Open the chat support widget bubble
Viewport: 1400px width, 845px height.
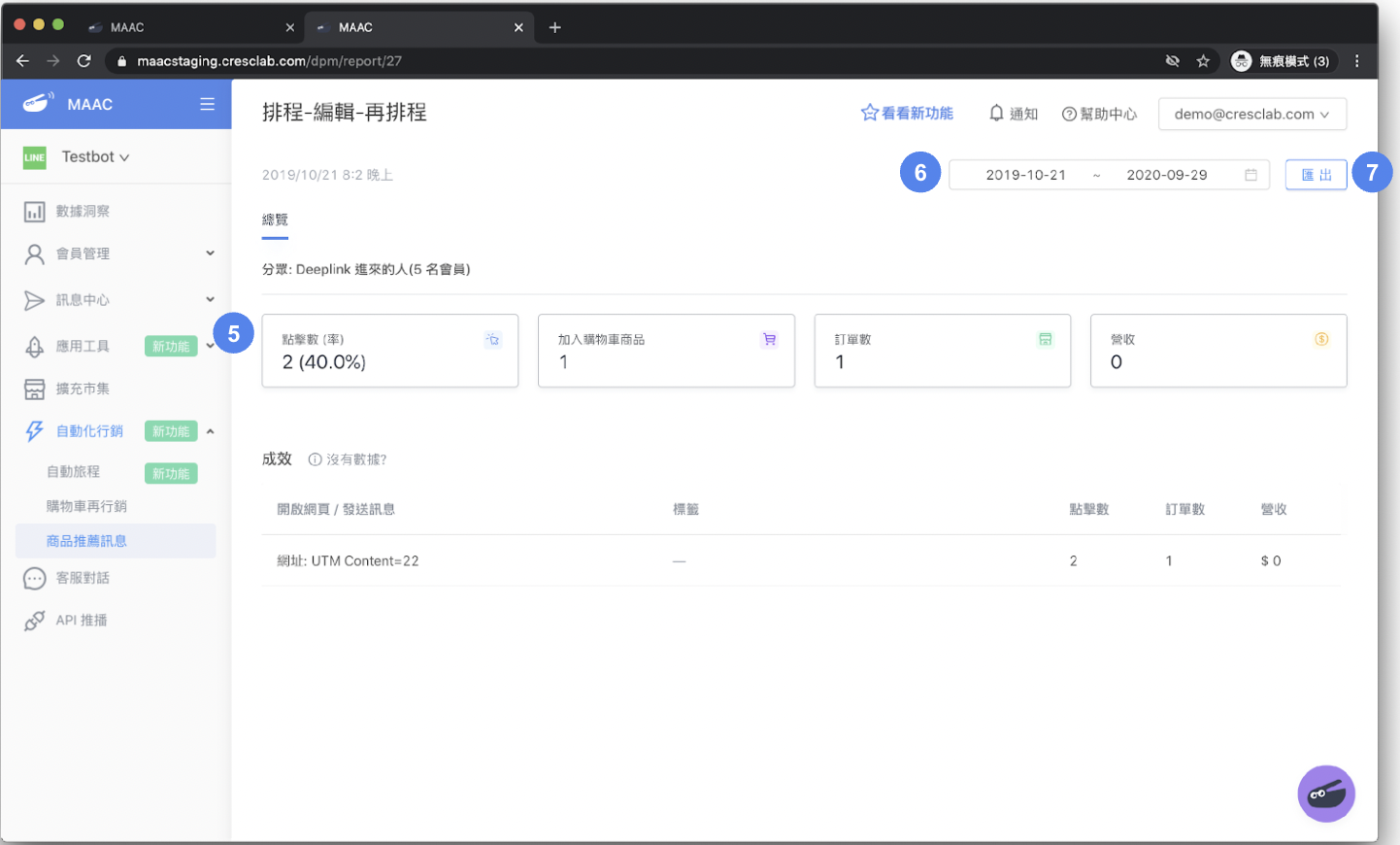coord(1326,794)
